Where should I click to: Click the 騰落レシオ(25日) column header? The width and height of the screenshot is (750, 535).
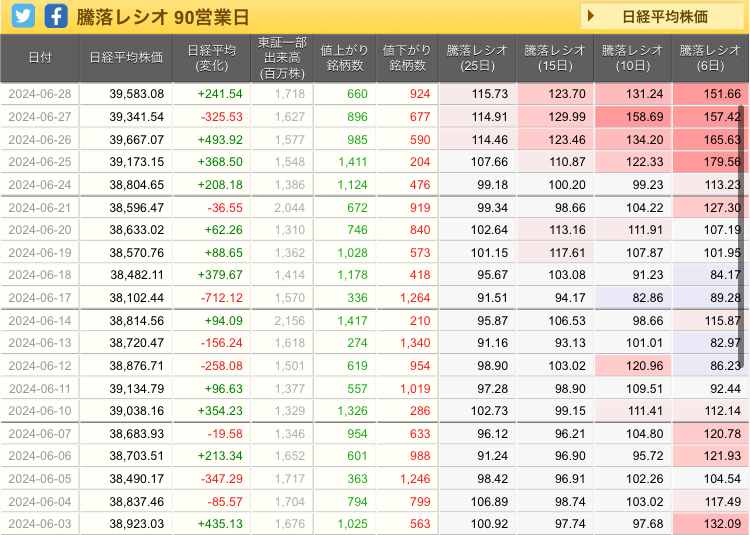point(477,58)
